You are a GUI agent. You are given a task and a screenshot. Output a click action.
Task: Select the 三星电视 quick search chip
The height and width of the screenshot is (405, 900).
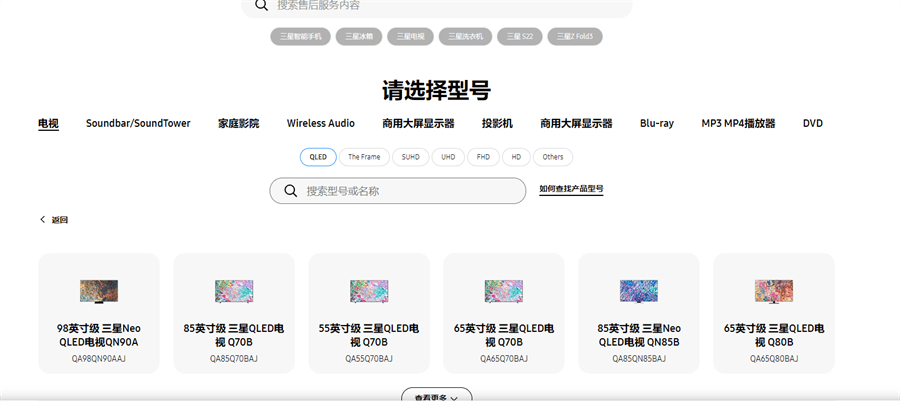410,37
